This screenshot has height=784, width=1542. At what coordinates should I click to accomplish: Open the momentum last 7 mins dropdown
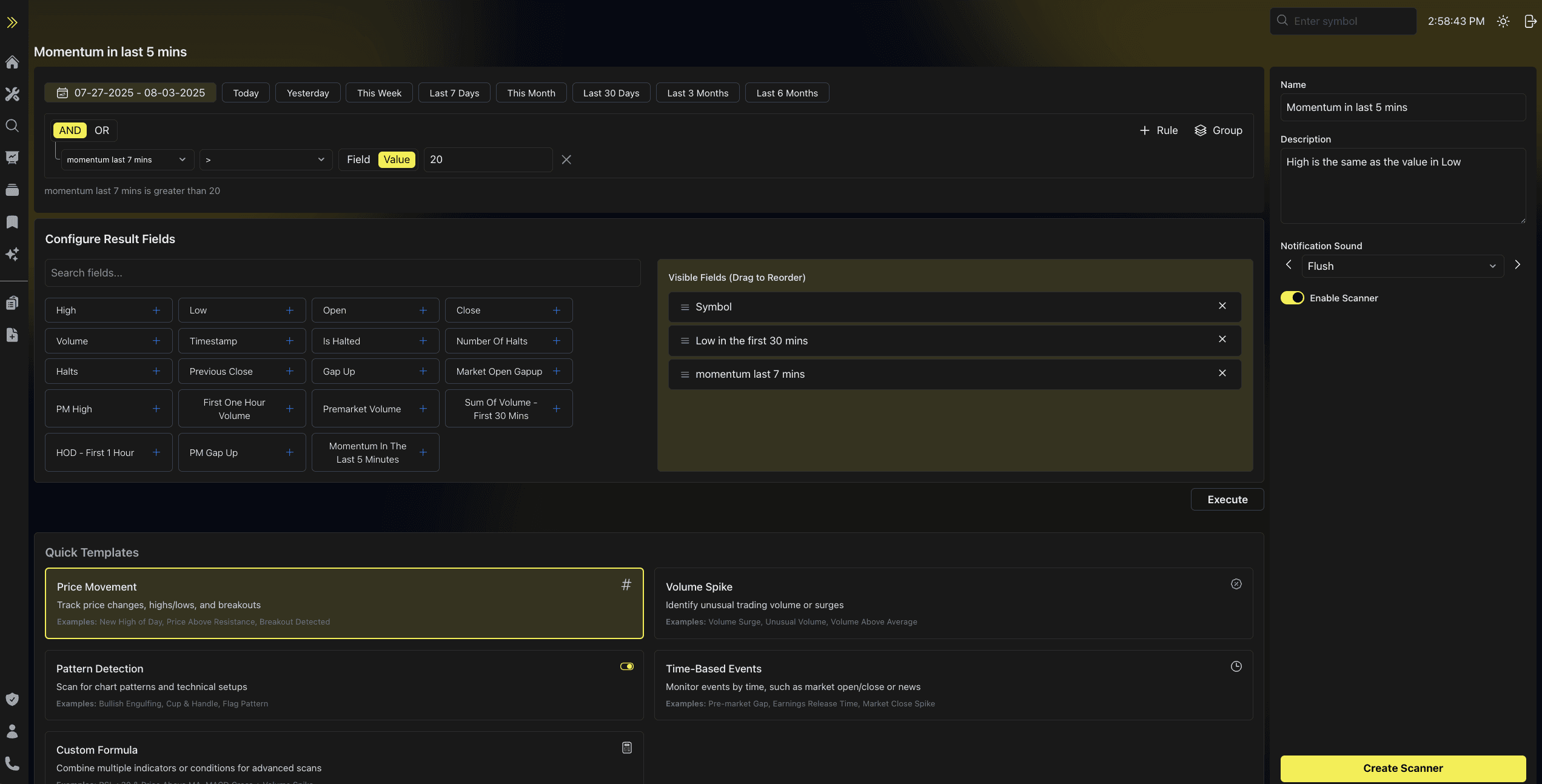(127, 159)
